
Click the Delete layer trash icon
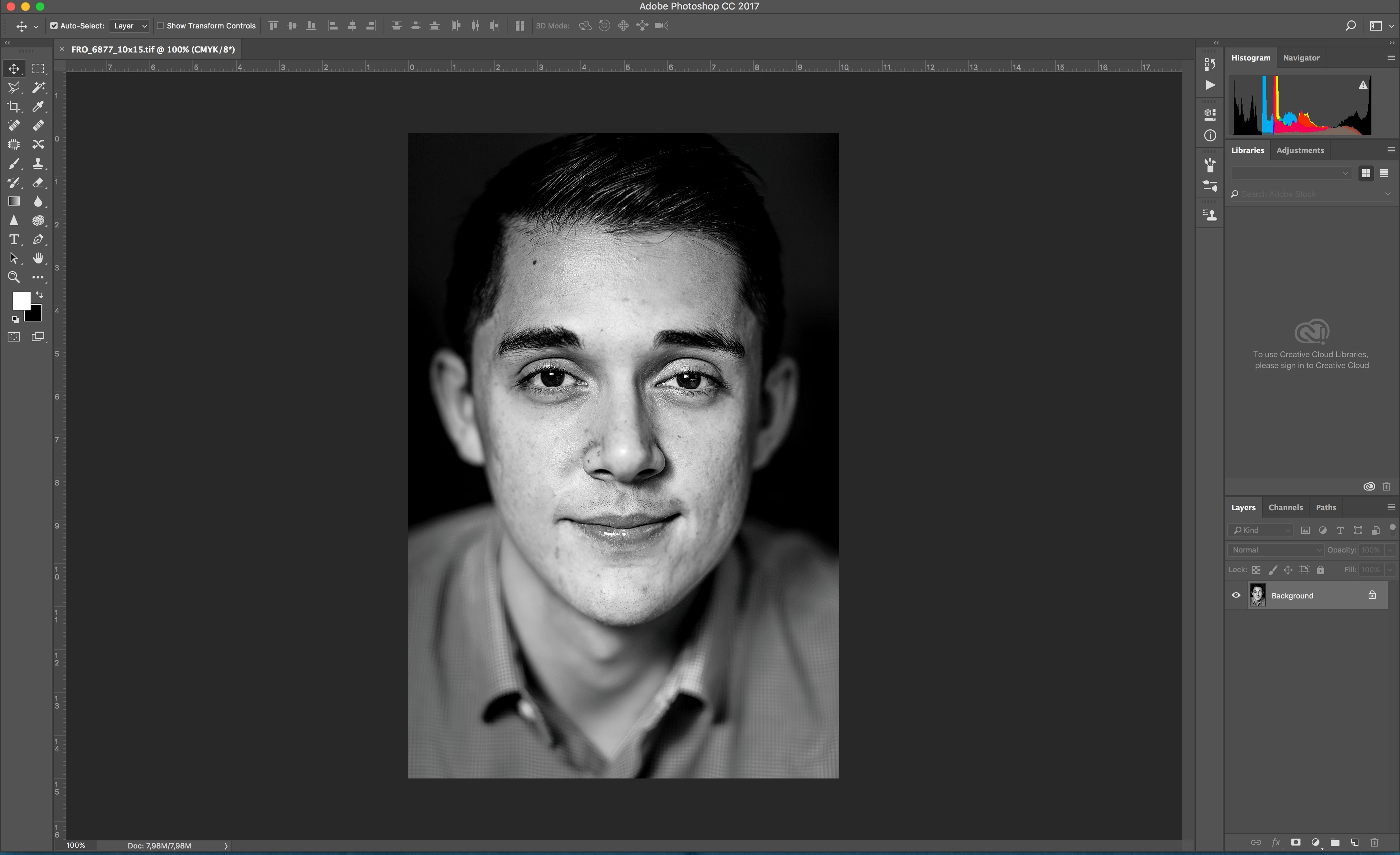(1374, 843)
